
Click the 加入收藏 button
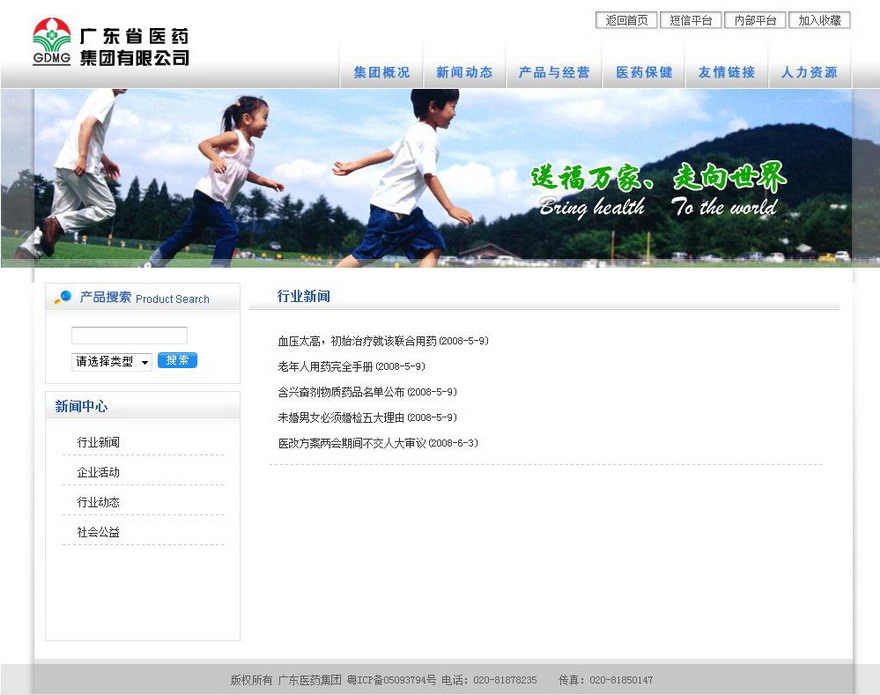819,20
